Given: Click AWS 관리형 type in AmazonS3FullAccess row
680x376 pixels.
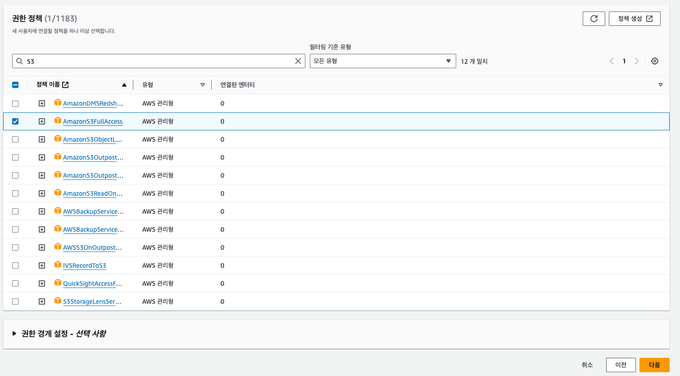Looking at the screenshot, I should pos(158,121).
